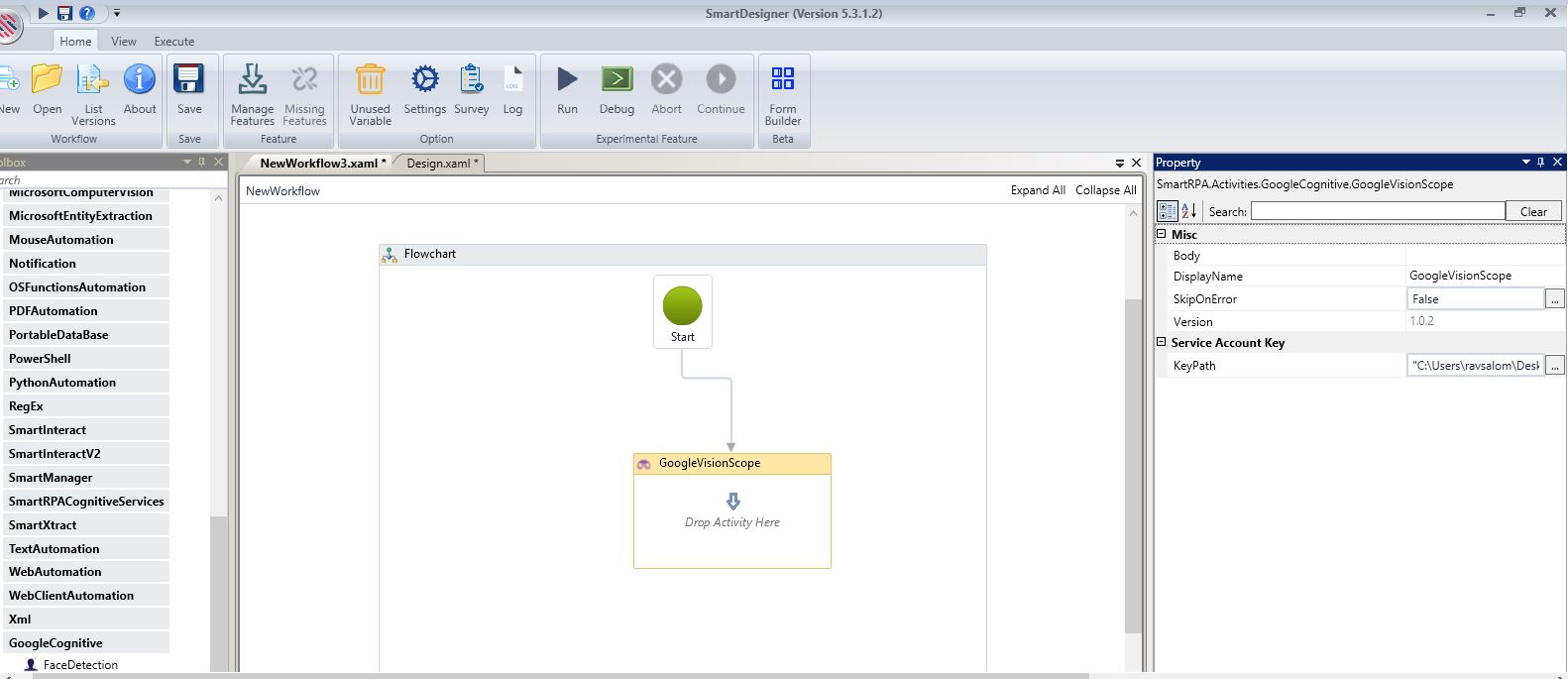Screen dimensions: 1568x679
Task: Toggle alphabetical sort in Property panel
Action: click(x=1189, y=211)
